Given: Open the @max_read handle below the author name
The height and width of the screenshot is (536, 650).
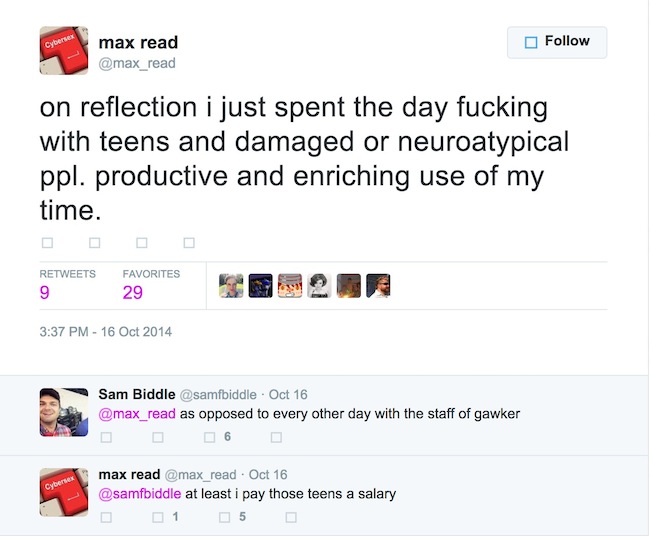Looking at the screenshot, I should click(137, 63).
